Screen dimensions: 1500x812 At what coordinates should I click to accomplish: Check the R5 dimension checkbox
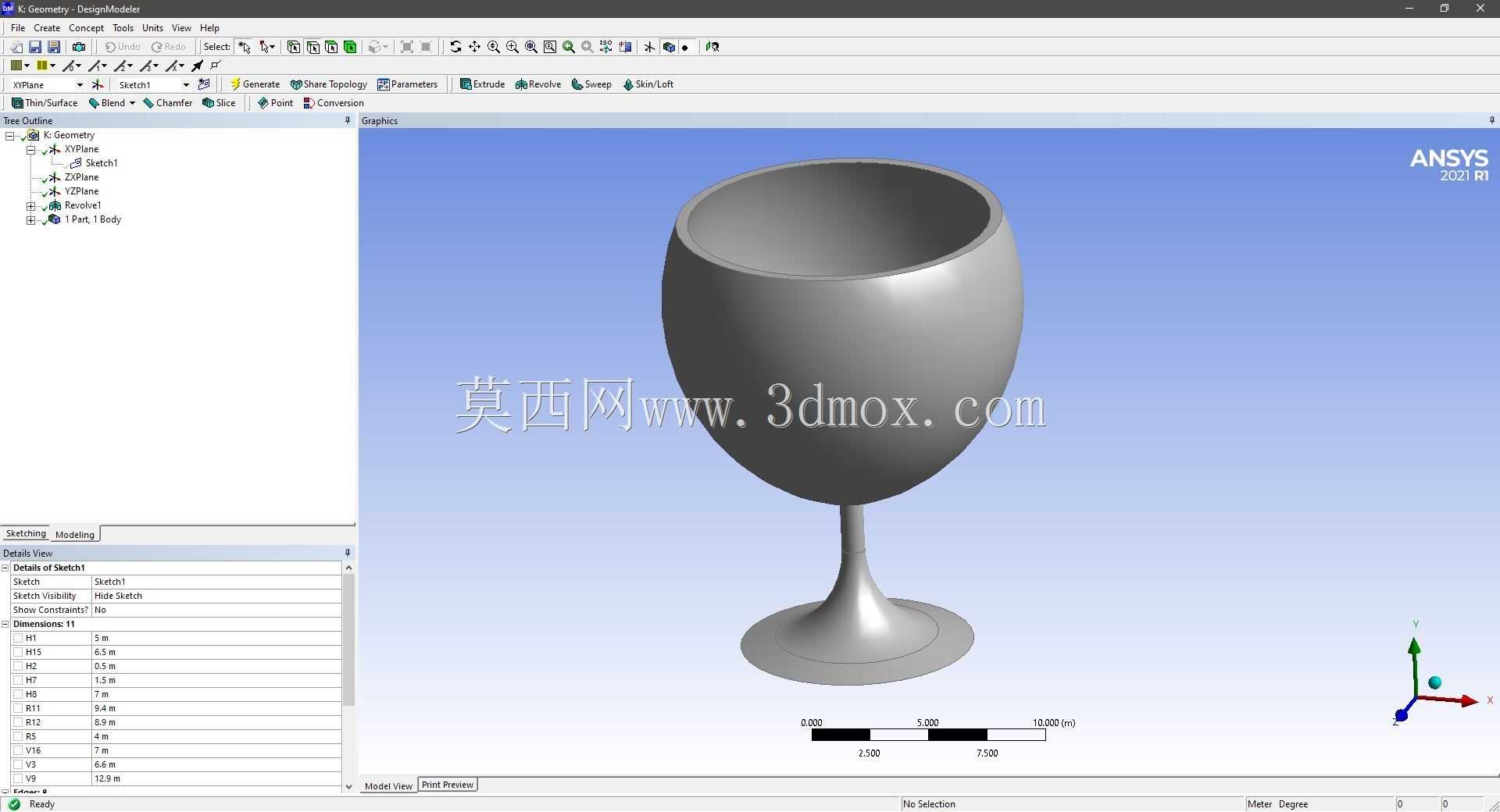(18, 736)
